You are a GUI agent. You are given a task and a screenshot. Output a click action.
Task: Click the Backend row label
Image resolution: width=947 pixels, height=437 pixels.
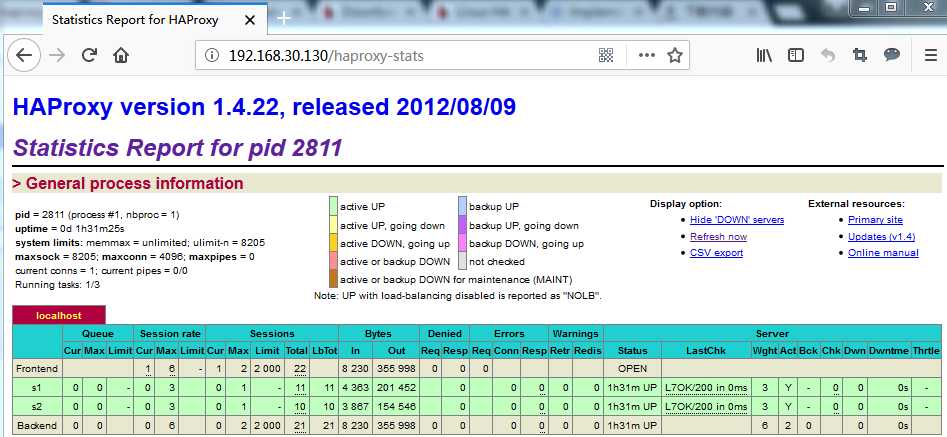(37, 426)
